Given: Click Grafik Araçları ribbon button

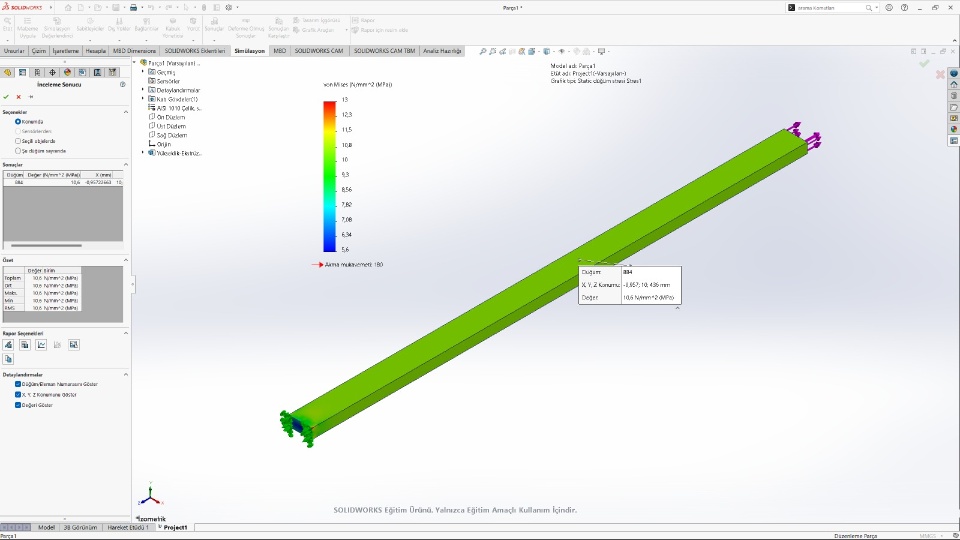Looking at the screenshot, I should (x=313, y=30).
